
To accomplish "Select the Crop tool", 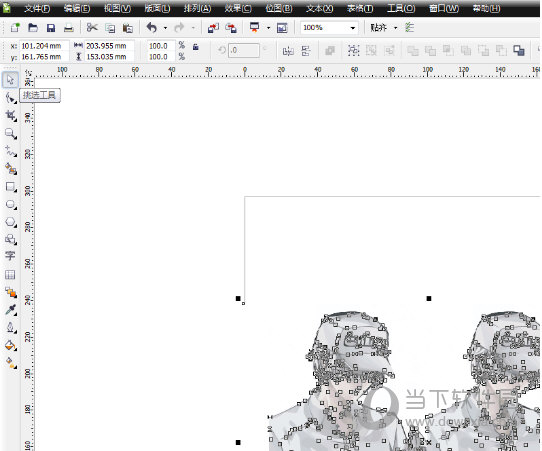I will click(10, 116).
